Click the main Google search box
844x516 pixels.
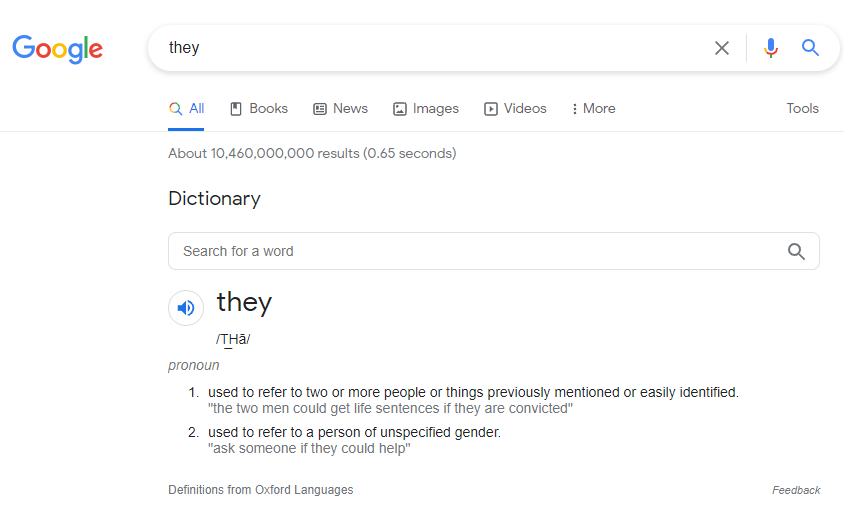pos(430,48)
